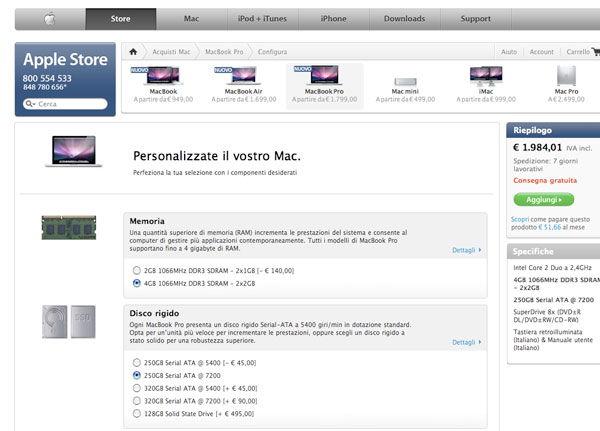Click SuperDrive 8x spec line
This screenshot has width=600, height=431.
coord(547,316)
